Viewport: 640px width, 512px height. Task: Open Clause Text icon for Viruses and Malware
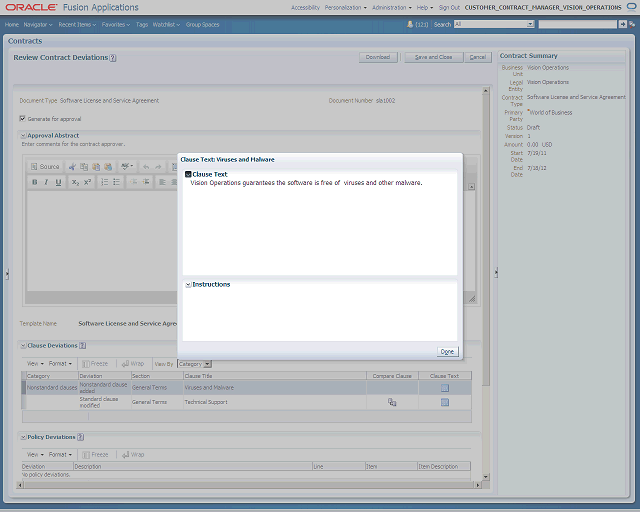445,388
